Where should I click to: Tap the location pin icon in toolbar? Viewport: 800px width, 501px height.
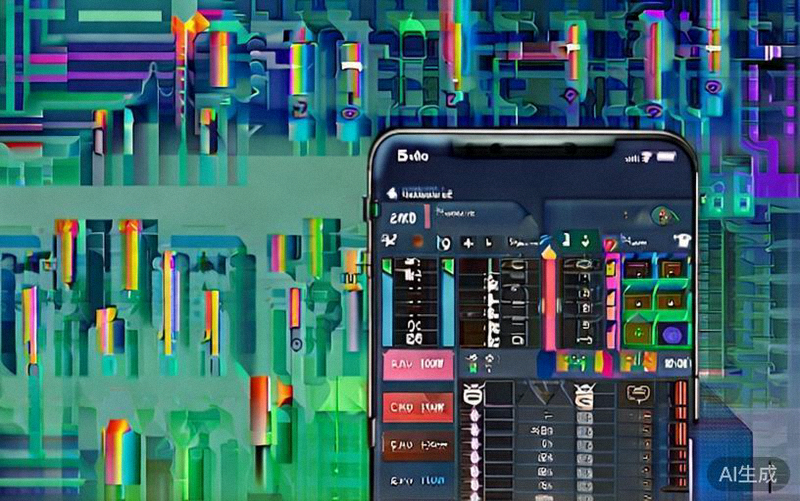tap(444, 242)
